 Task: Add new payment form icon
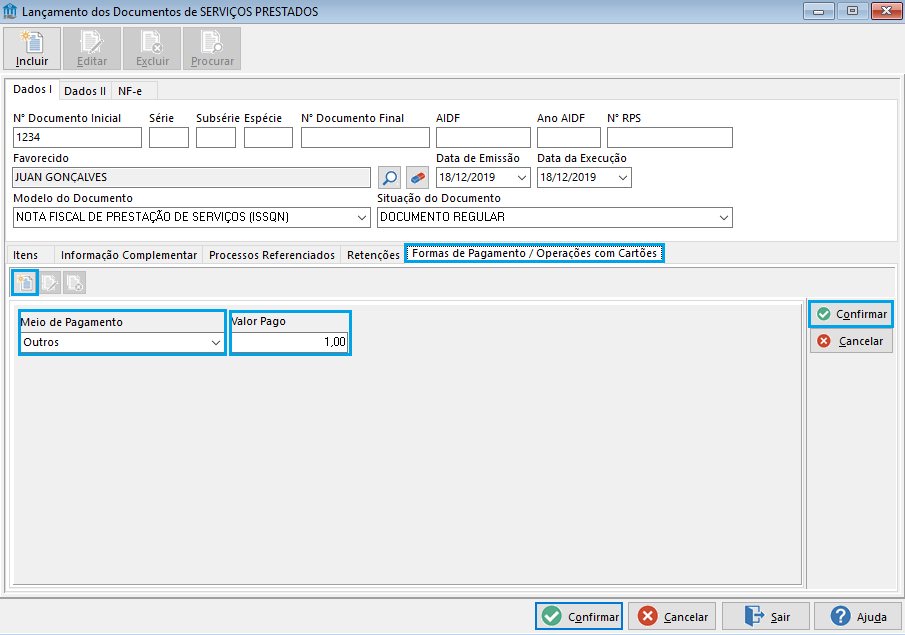pos(25,283)
